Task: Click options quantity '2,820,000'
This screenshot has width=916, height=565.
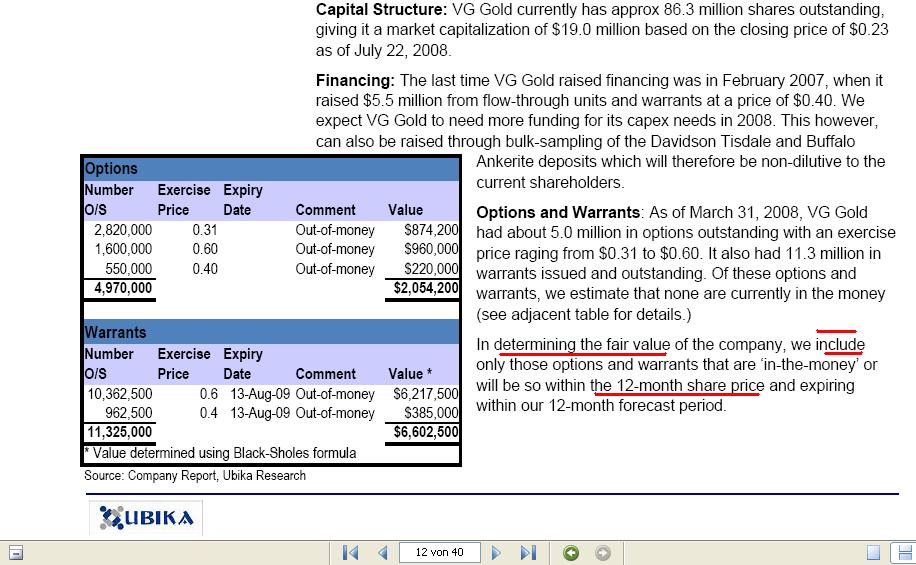Action: tap(123, 230)
